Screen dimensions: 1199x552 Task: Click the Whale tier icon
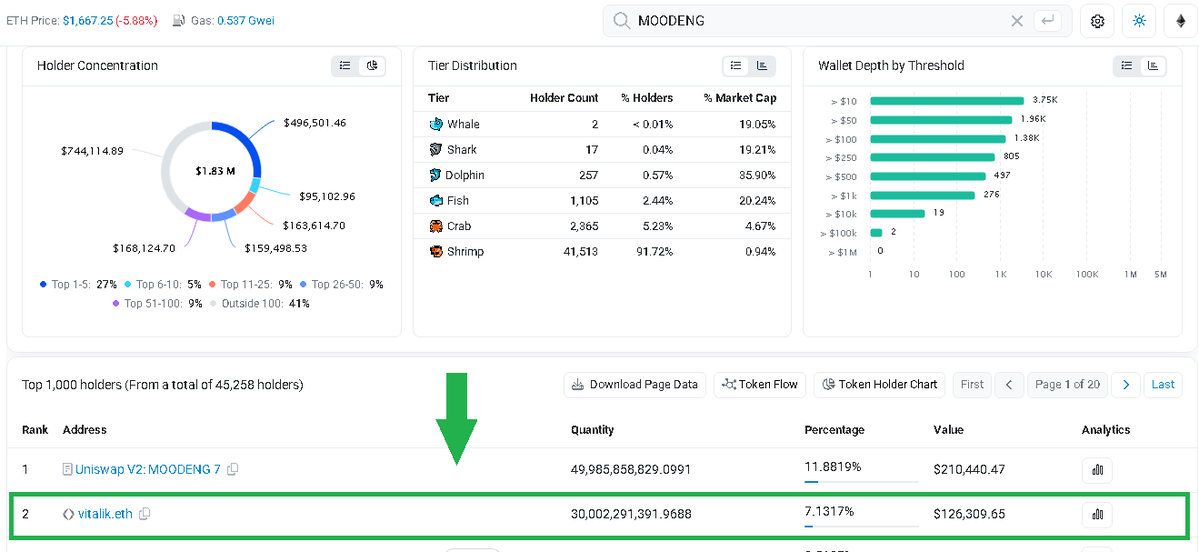coord(436,124)
